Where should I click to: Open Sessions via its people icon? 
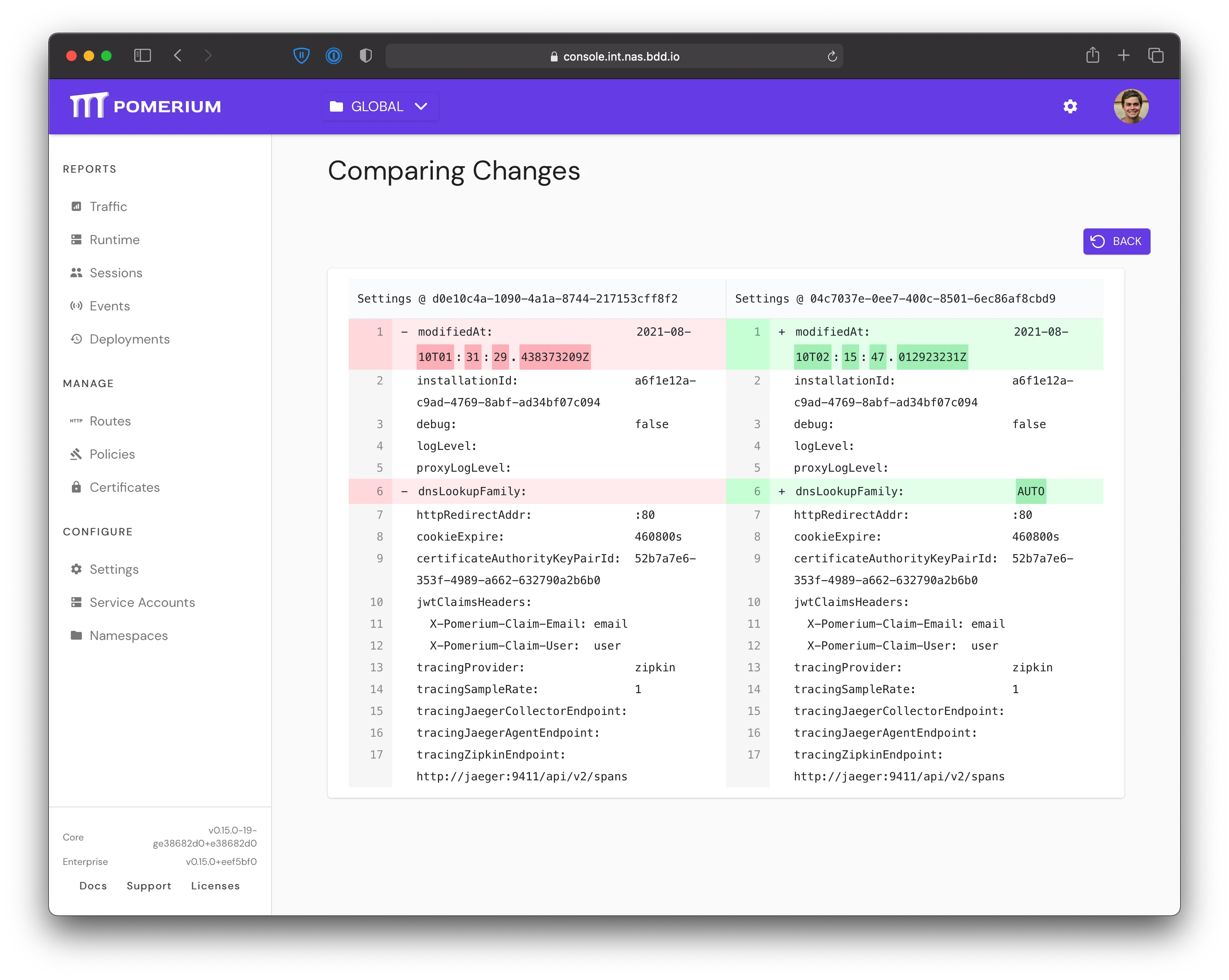click(x=76, y=272)
